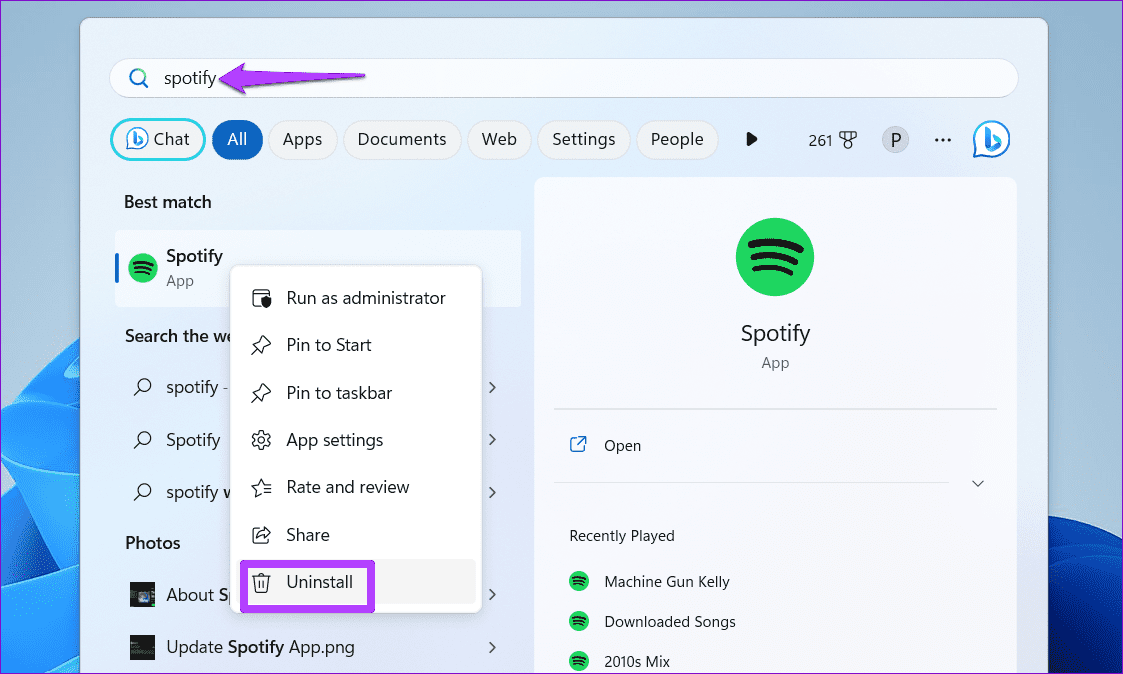Click the search magnifying glass icon
This screenshot has width=1123, height=674.
click(138, 77)
